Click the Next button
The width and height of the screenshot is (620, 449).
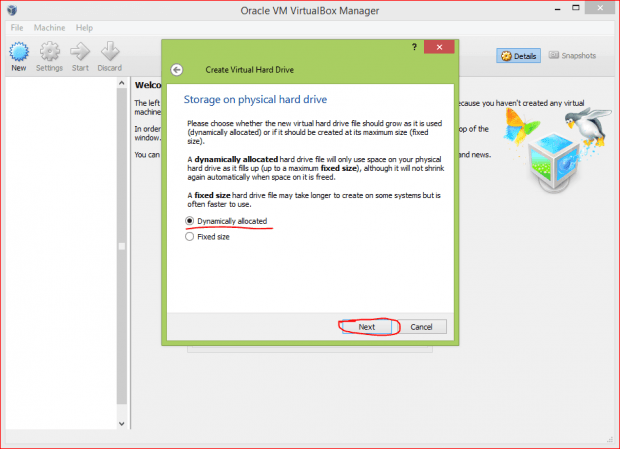367,327
